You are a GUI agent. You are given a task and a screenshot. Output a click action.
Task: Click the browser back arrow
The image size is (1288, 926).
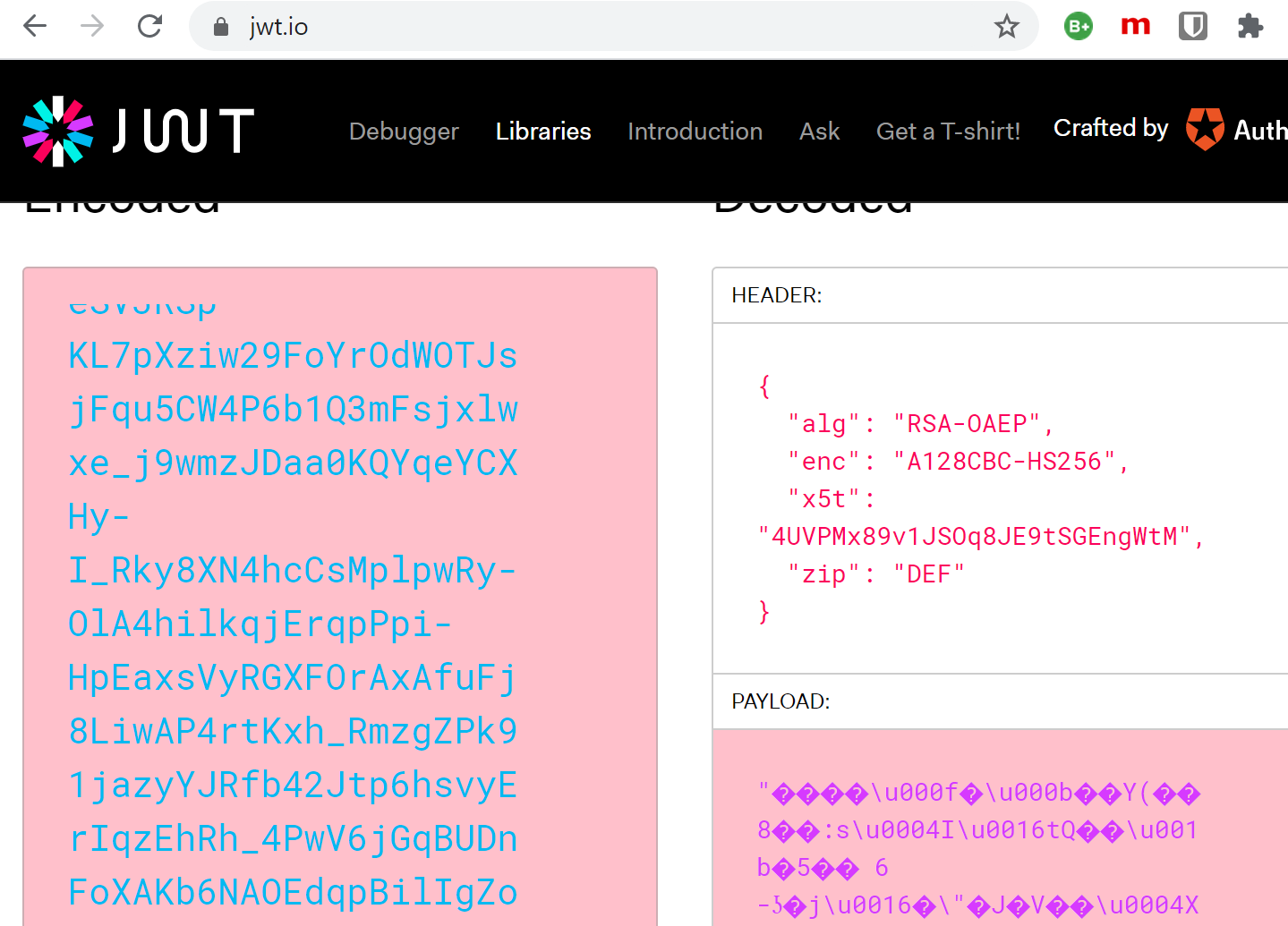(x=35, y=26)
